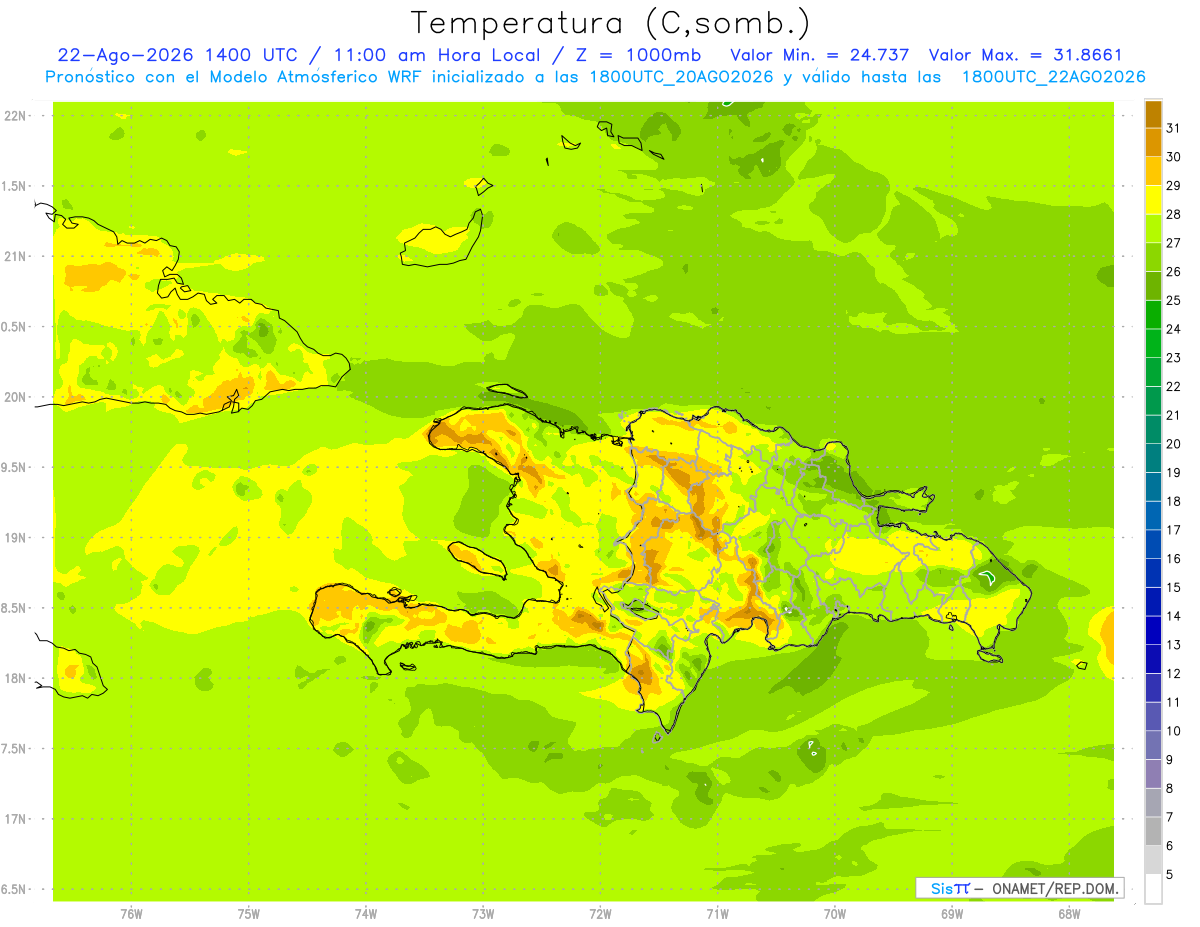Click the legend value "31"
This screenshot has height=927, width=1200.
[1174, 128]
